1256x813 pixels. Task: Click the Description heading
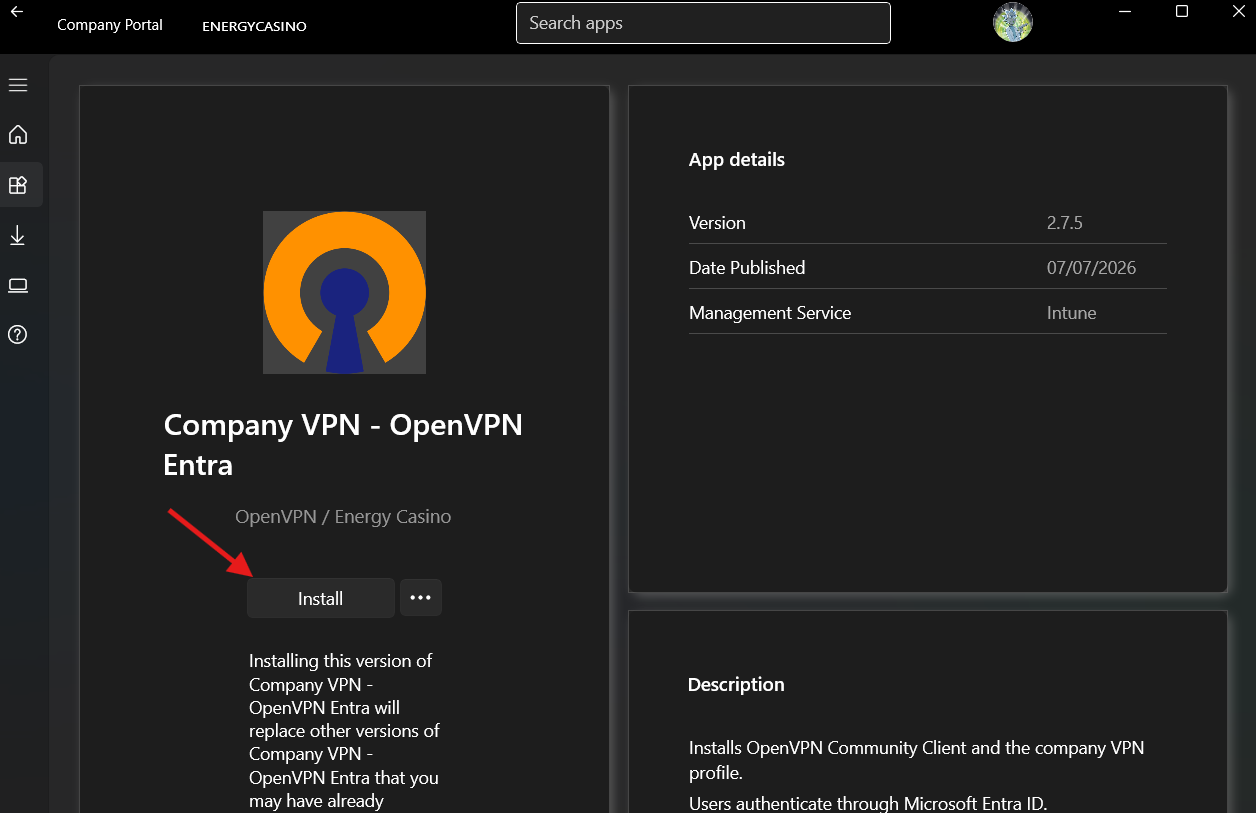(736, 685)
